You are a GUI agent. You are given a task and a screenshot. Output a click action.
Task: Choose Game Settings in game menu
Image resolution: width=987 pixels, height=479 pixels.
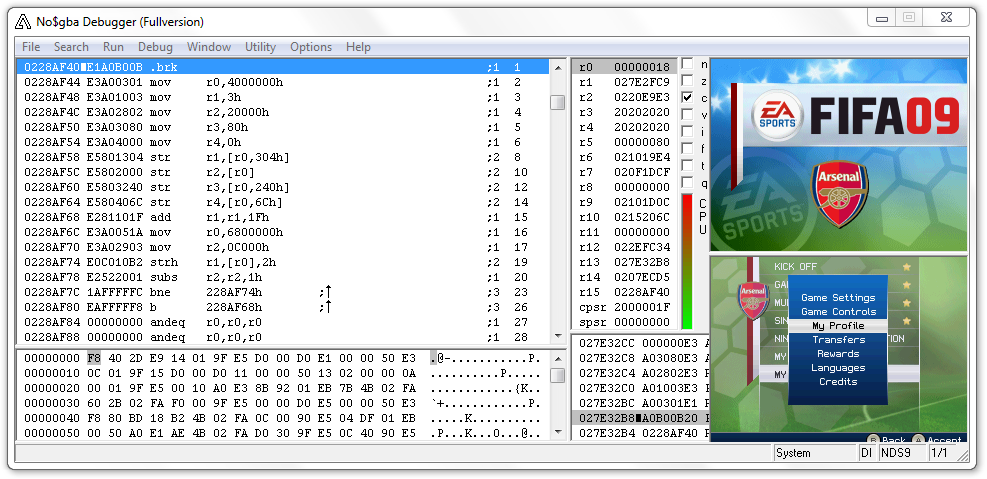pyautogui.click(x=838, y=297)
